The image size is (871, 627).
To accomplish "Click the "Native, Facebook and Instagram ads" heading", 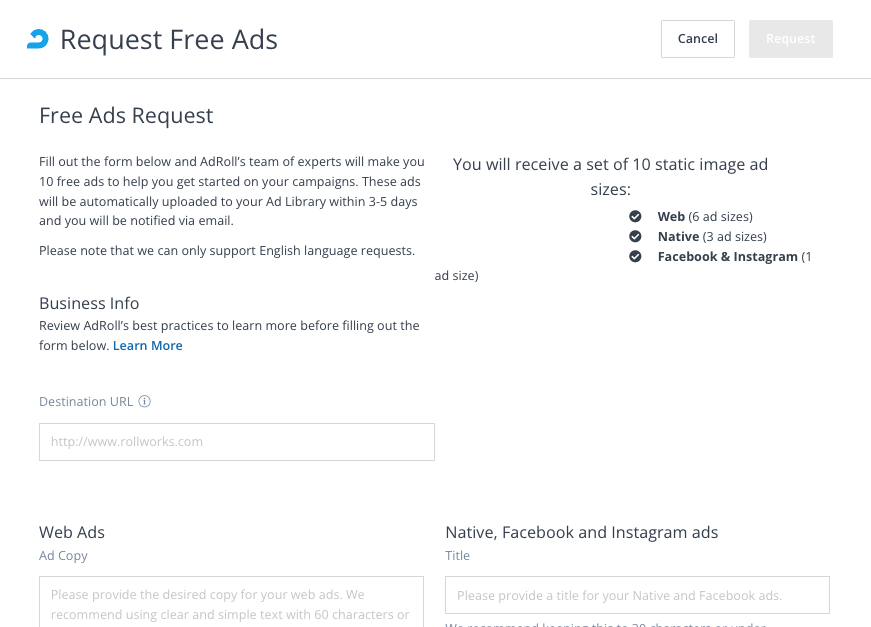I will click(581, 533).
